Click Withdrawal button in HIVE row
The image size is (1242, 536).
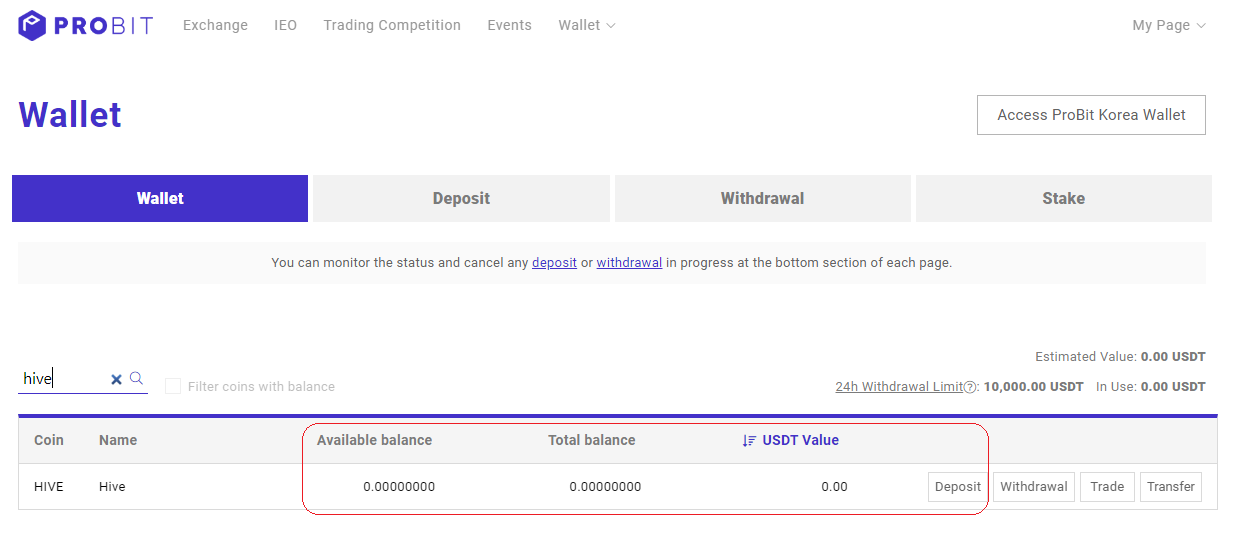1034,487
